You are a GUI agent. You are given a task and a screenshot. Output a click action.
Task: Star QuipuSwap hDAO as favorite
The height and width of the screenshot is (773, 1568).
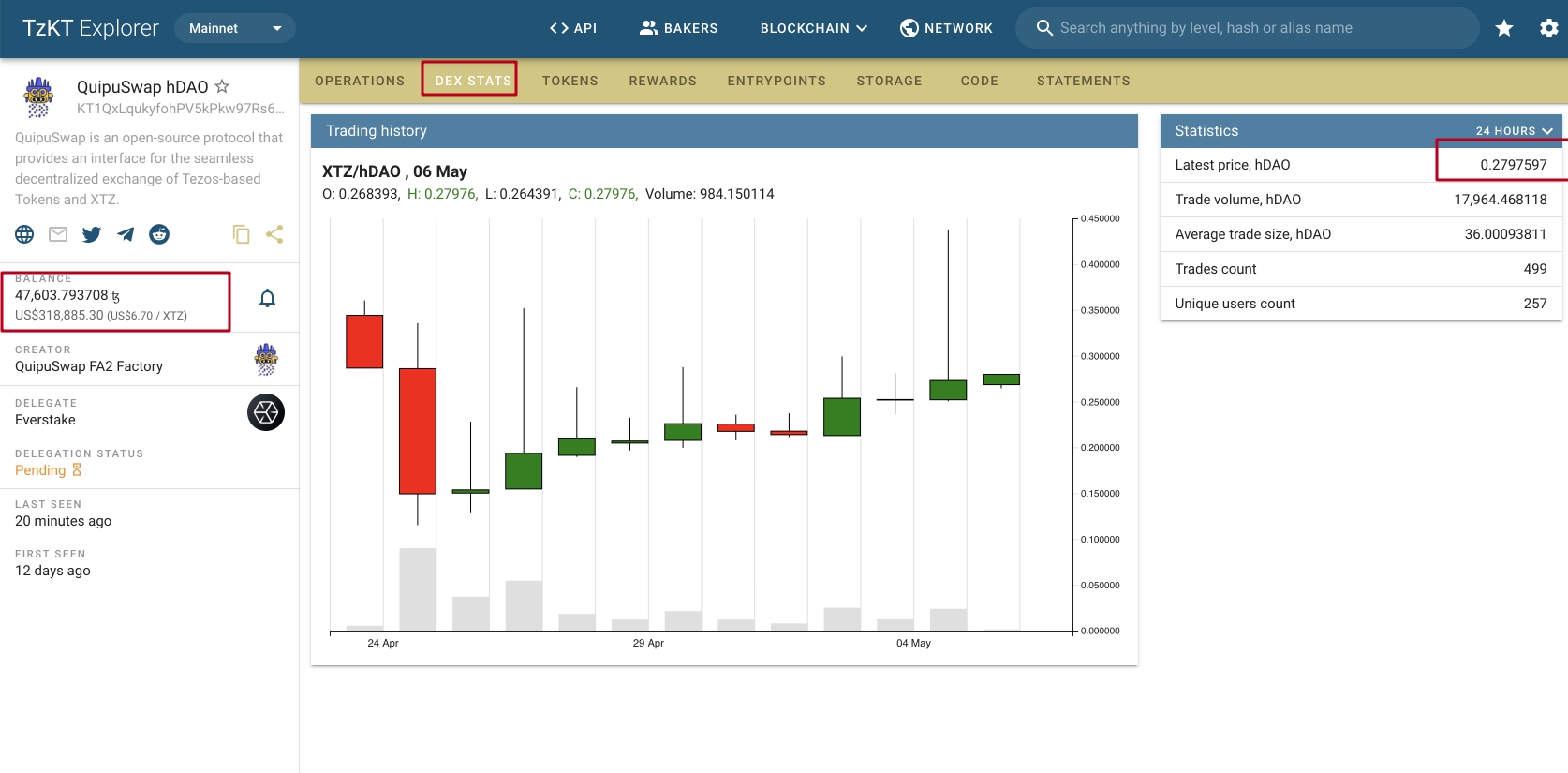coord(222,86)
